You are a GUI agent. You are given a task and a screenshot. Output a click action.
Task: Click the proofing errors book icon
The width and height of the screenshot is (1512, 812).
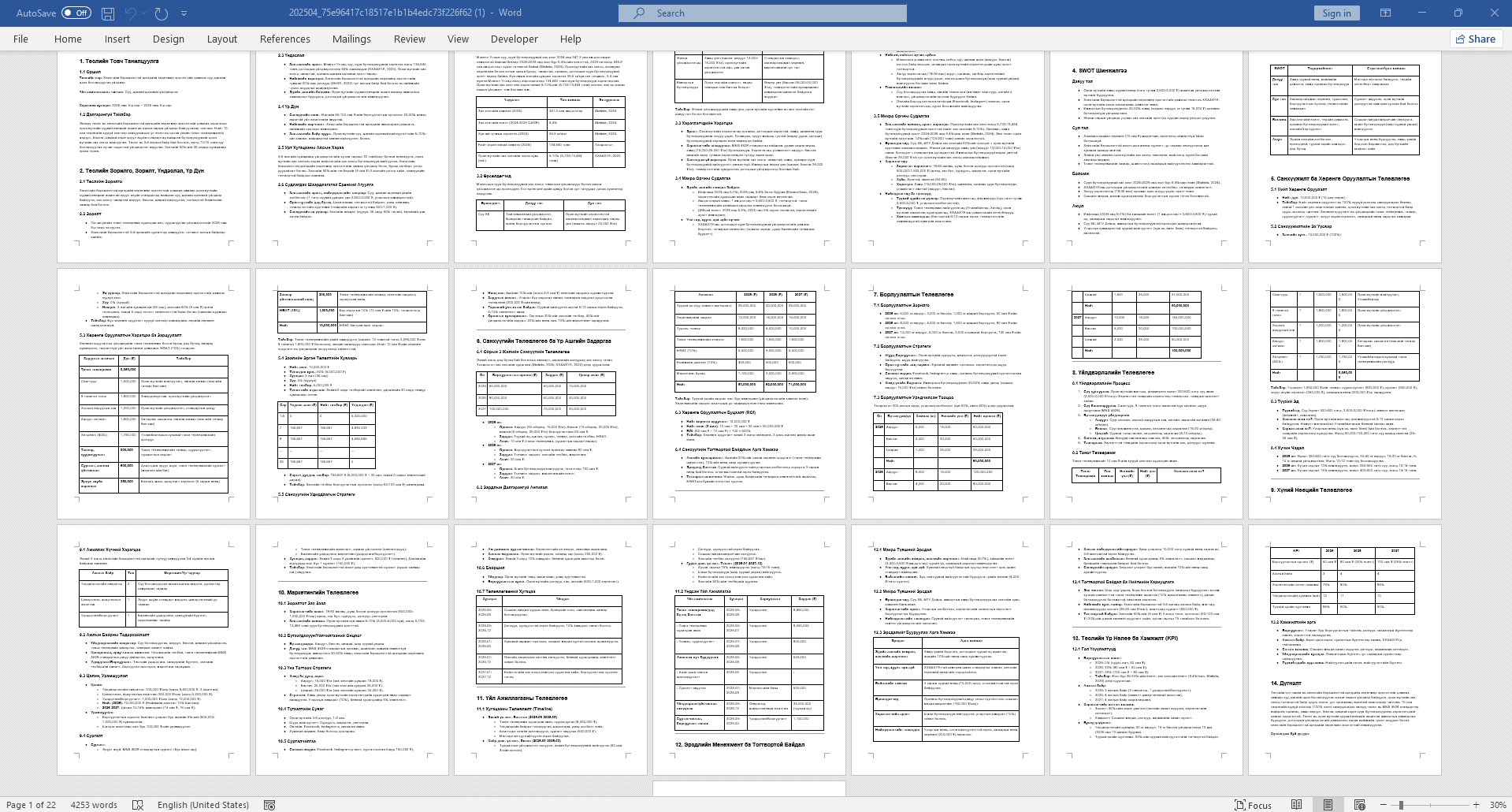[x=138, y=805]
